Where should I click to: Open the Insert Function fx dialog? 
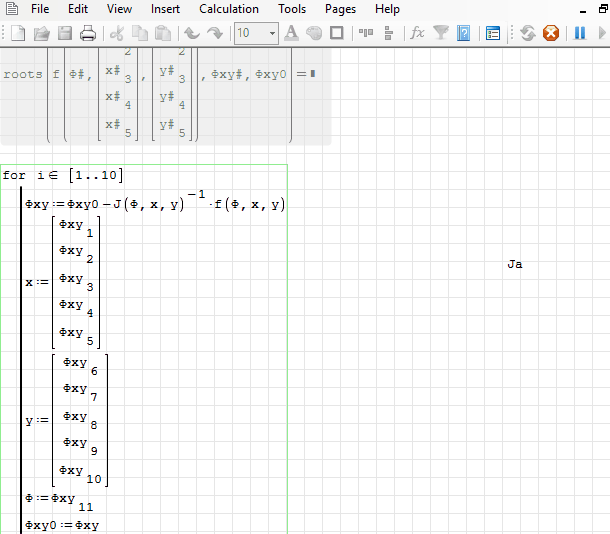417,33
